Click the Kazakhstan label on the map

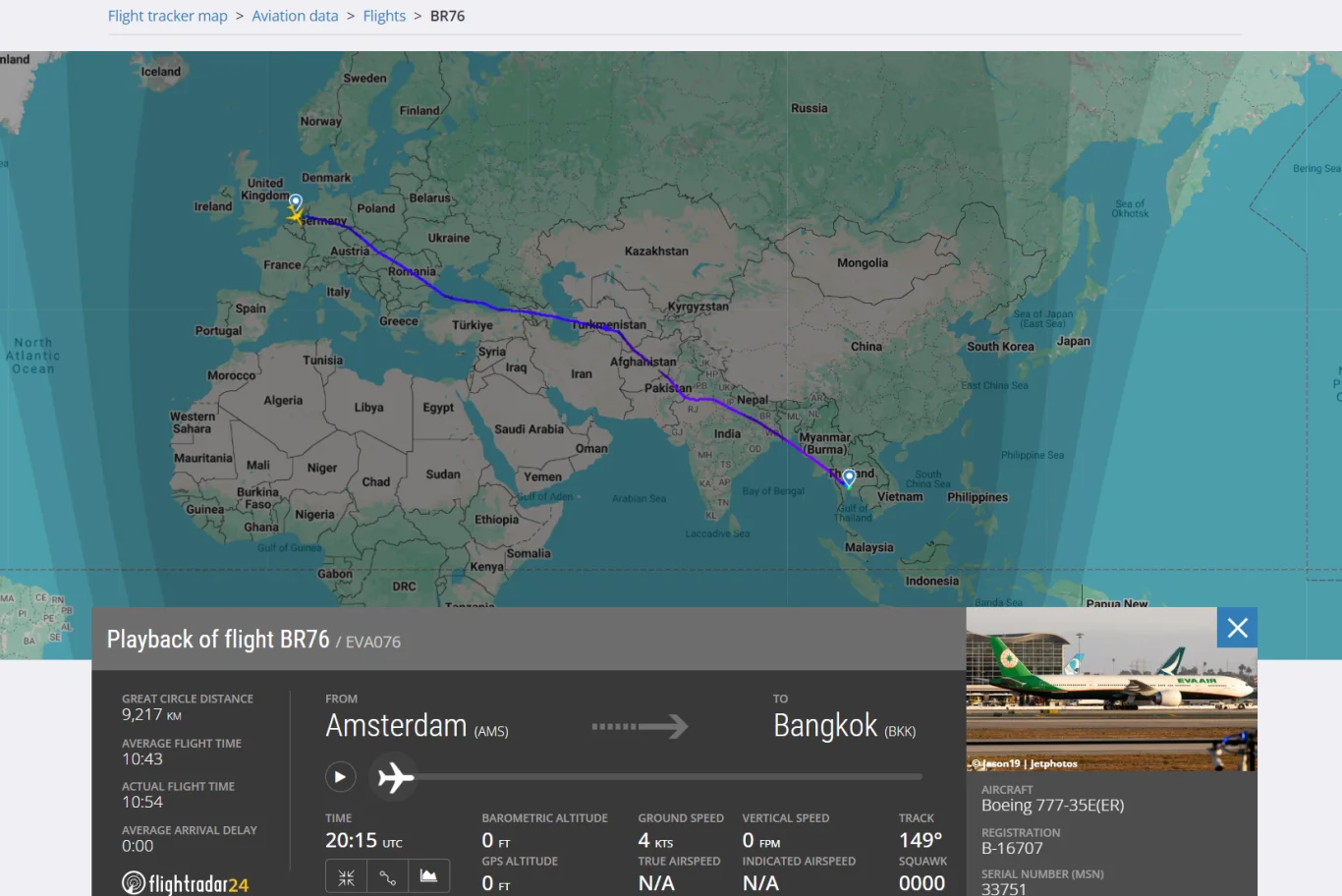click(656, 252)
